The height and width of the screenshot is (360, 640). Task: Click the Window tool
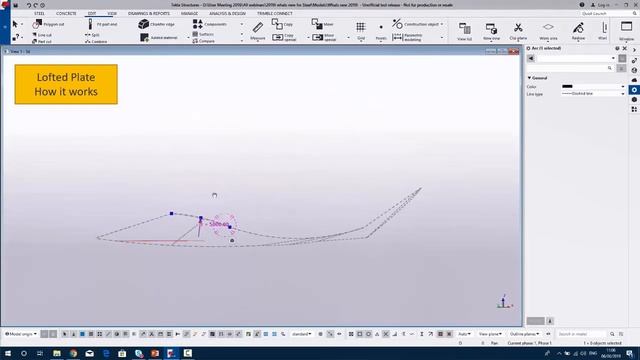pyautogui.click(x=627, y=31)
